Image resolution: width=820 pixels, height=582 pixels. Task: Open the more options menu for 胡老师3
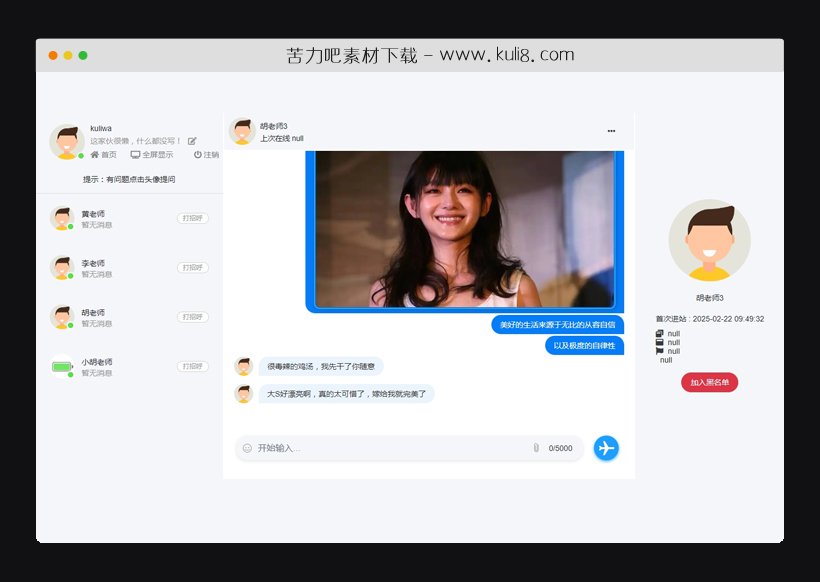pos(611,131)
